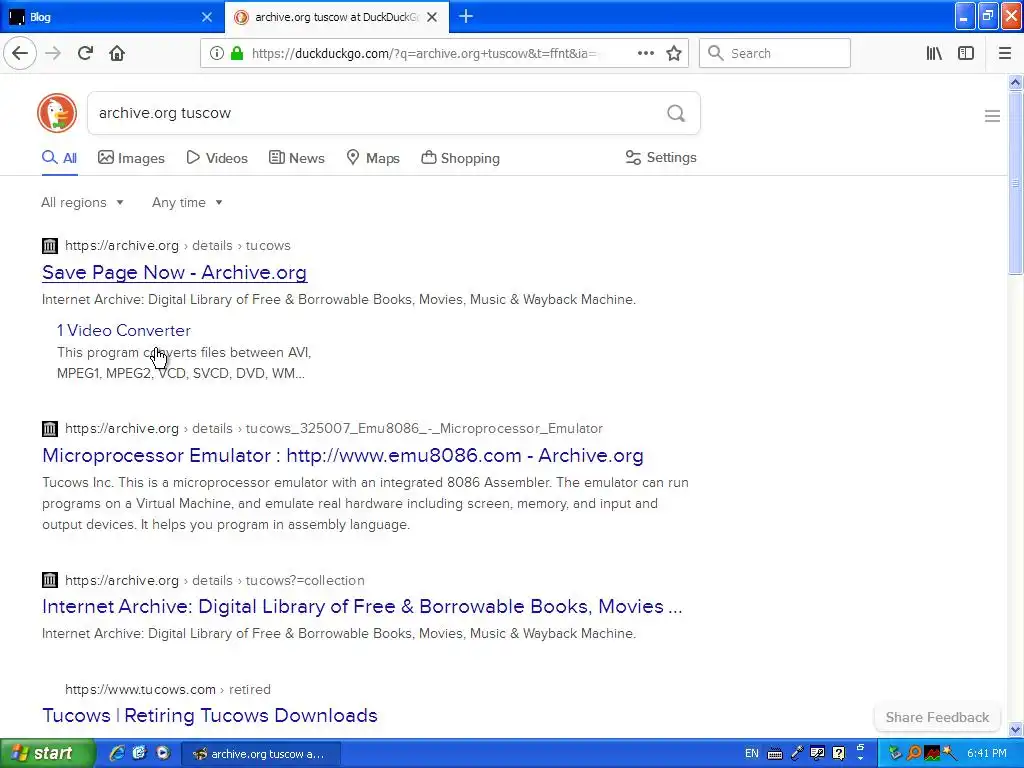Open Tucows Retiring Tucows Downloads result
The width and height of the screenshot is (1024, 768).
click(210, 715)
